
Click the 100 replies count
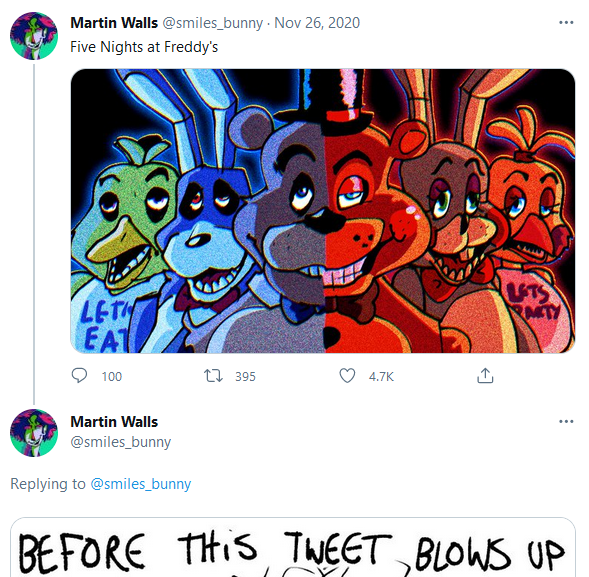(x=112, y=376)
